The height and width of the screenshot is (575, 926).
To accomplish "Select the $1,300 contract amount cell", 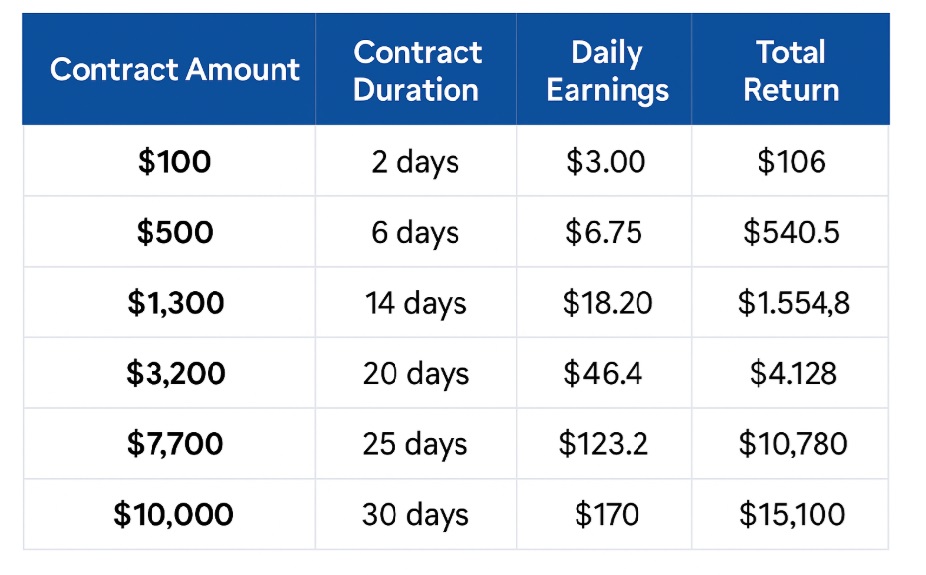I will (175, 303).
